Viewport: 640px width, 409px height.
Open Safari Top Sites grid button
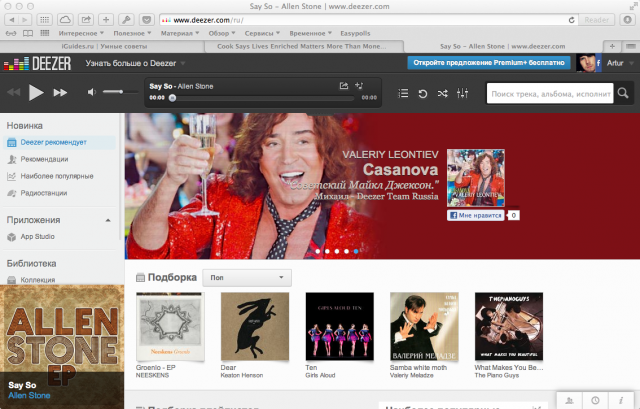[x=44, y=20]
